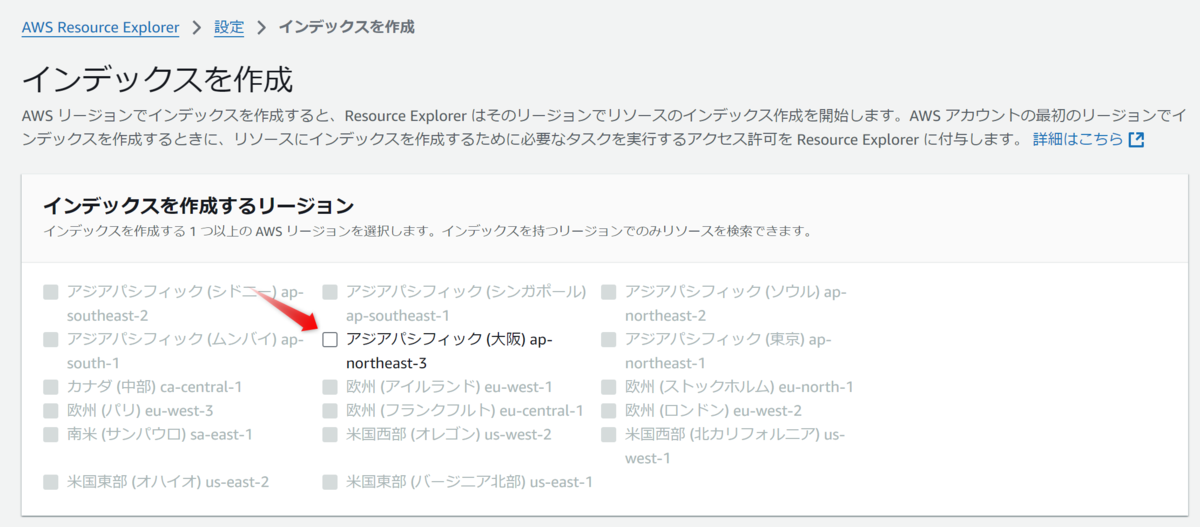Toggle the アジアパシフィック (シンガポール) ap-southeast-1 checkbox
Viewport: 1200px width, 527px height.
330,292
